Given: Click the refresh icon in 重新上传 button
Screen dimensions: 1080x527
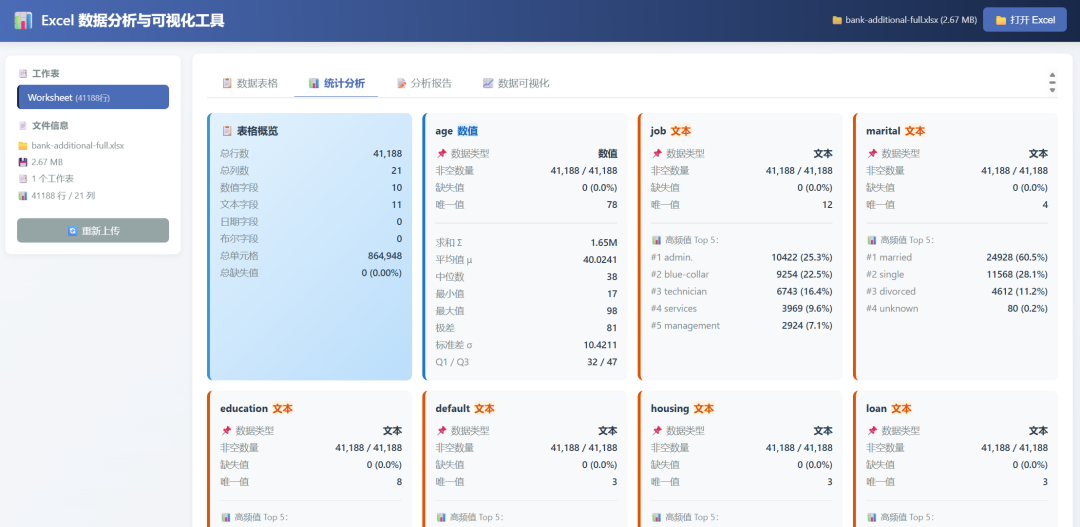Looking at the screenshot, I should [x=73, y=231].
